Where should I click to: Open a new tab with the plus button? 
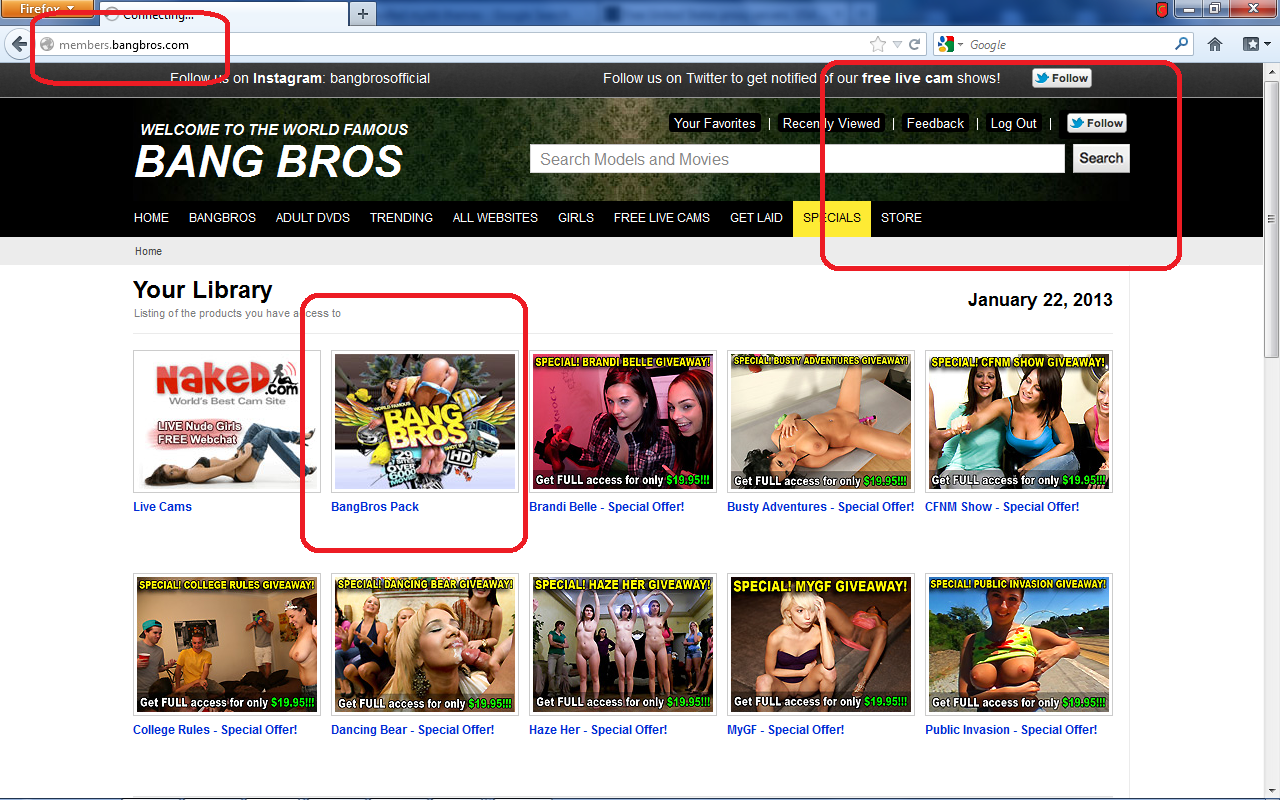coord(362,14)
